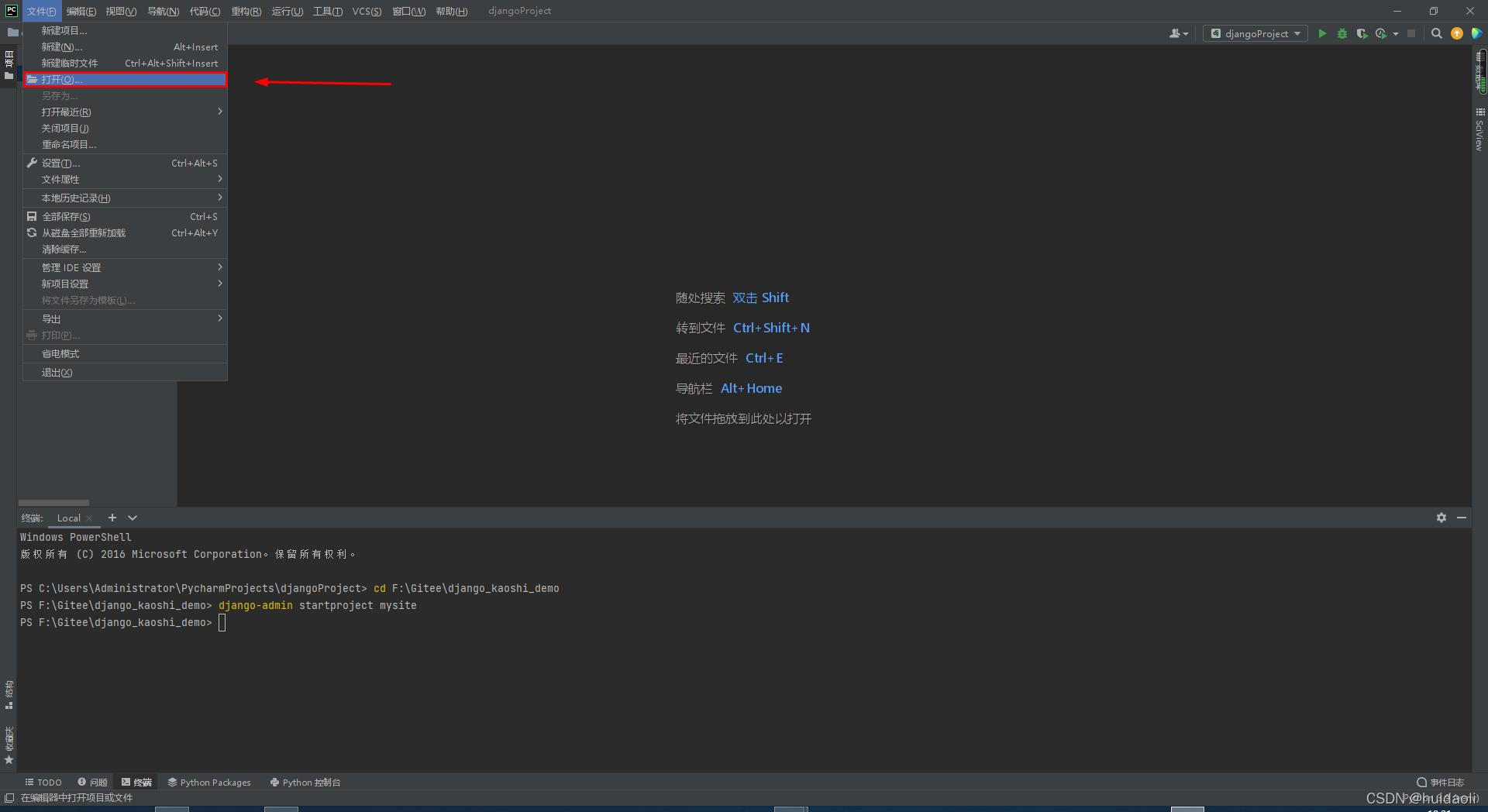Open the Edit (编辑) menu
The height and width of the screenshot is (812, 1488).
pyautogui.click(x=81, y=11)
